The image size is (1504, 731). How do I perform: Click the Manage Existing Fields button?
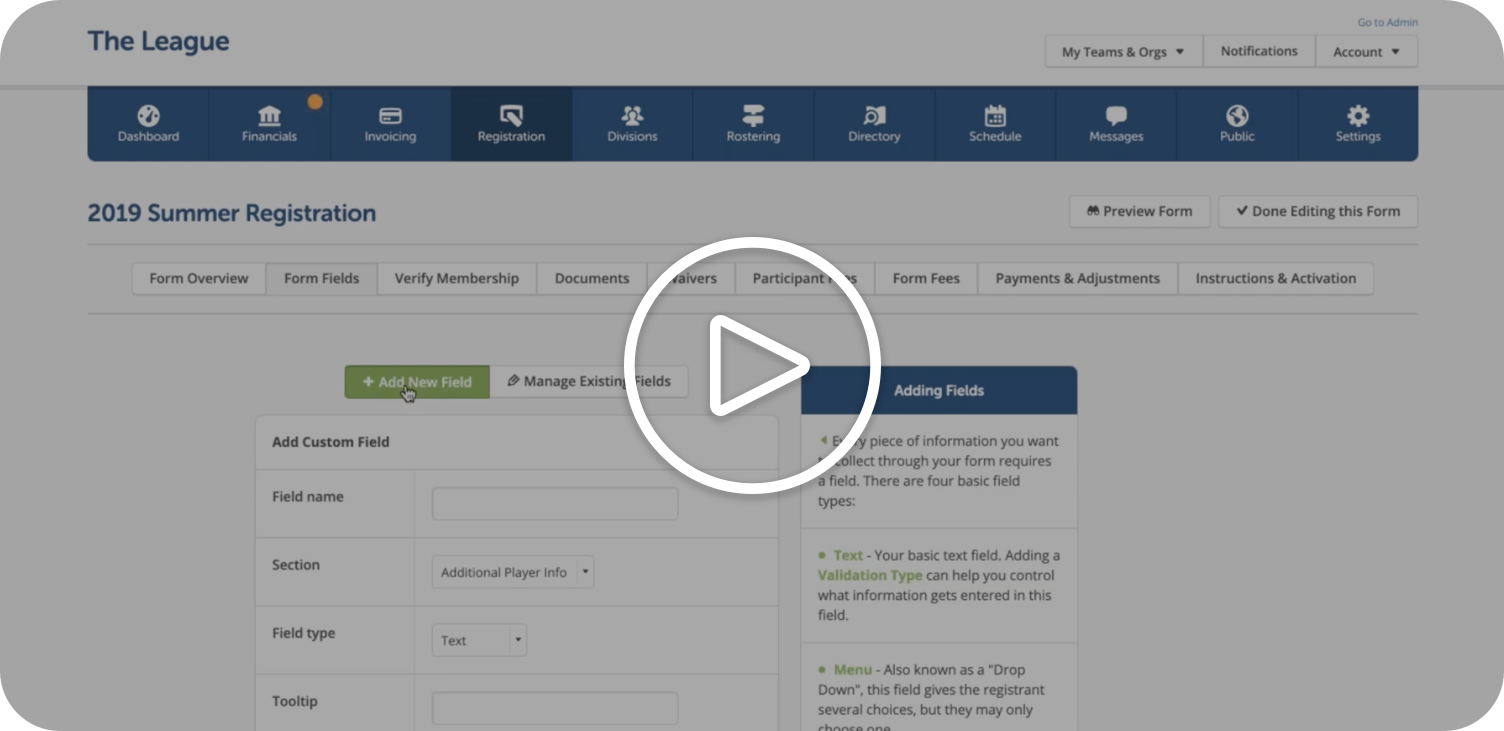pos(589,381)
